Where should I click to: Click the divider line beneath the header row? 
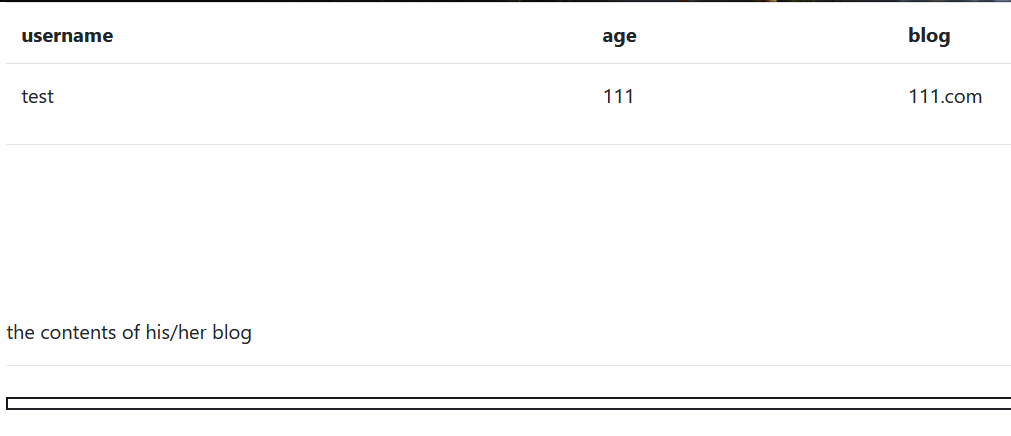pos(509,63)
